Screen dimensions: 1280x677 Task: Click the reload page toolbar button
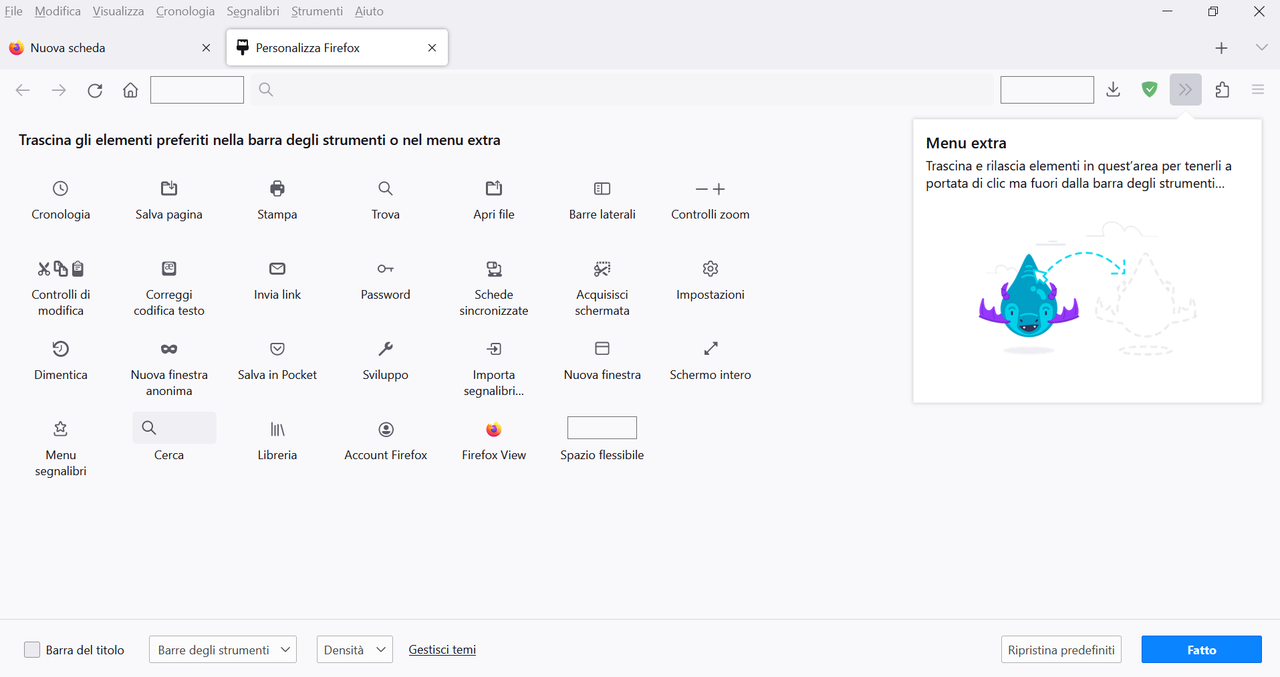[95, 90]
